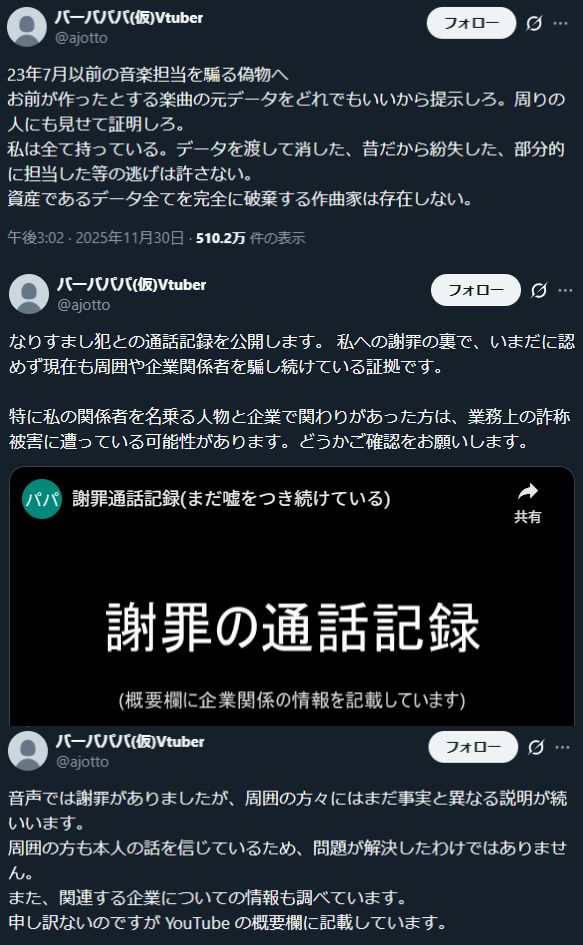Open the @ajotto handle on the first tweet
This screenshot has height=945, width=583.
click(x=81, y=38)
